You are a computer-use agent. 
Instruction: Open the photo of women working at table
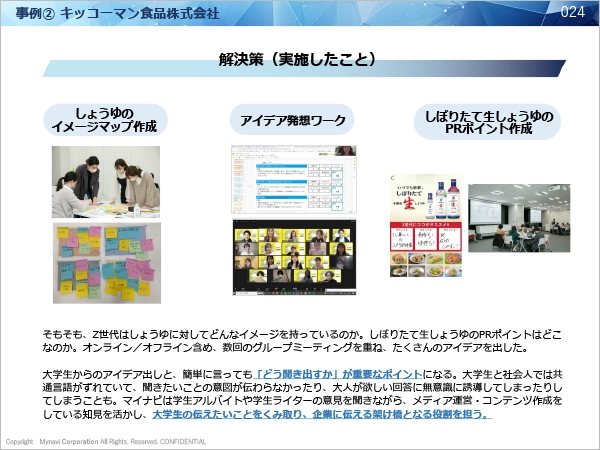click(x=106, y=182)
